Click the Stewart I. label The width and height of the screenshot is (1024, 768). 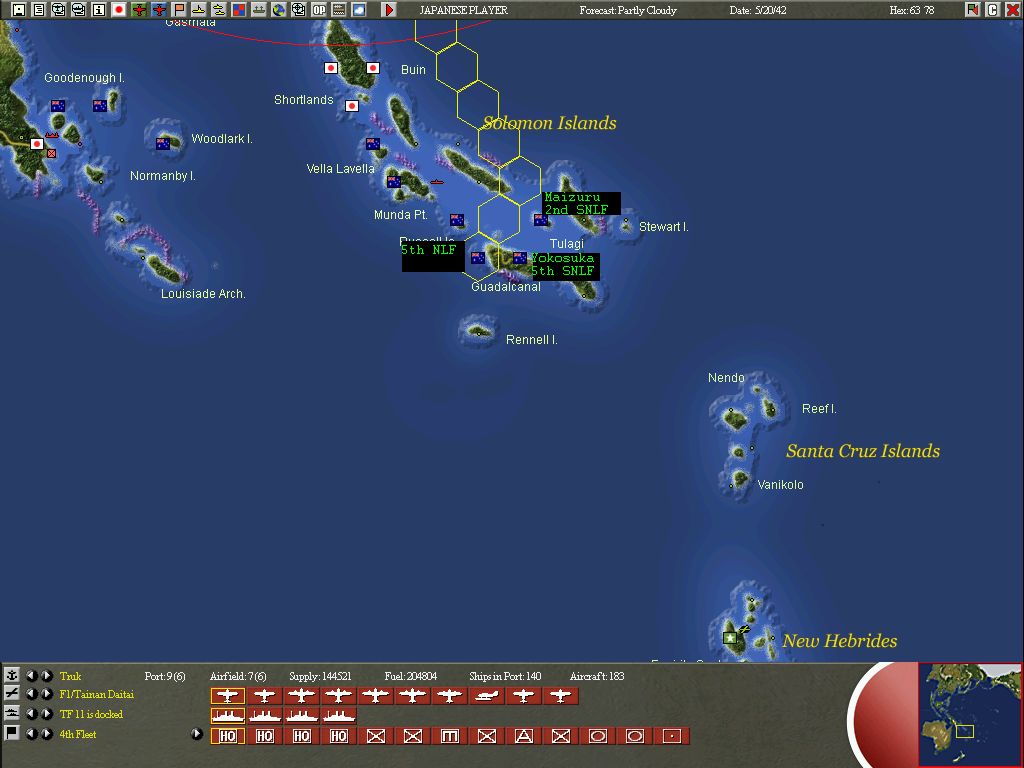[664, 227]
